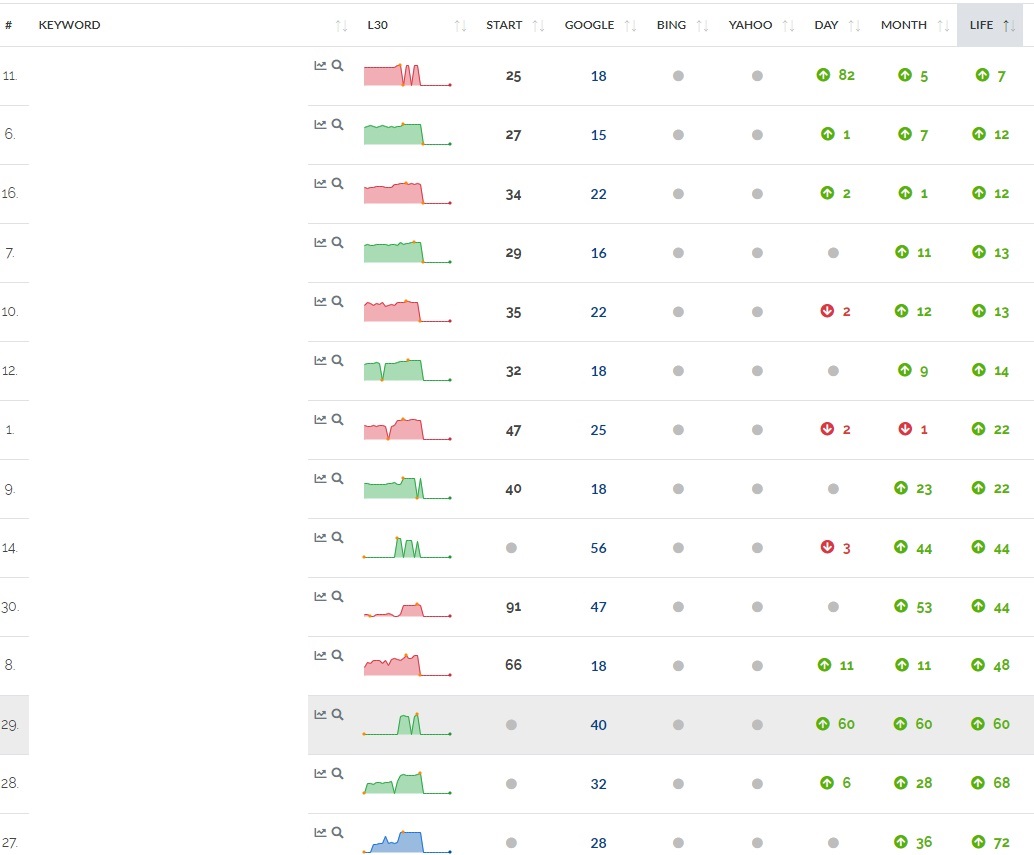Click the magnifier icon in row 30

pos(338,596)
